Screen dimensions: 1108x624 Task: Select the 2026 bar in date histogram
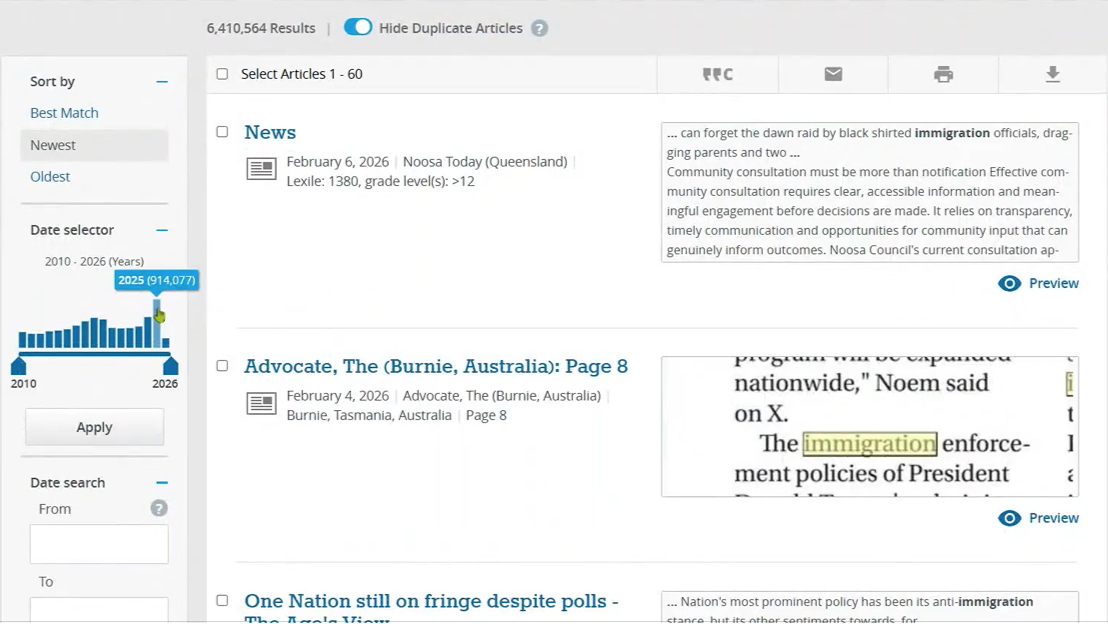tap(166, 343)
